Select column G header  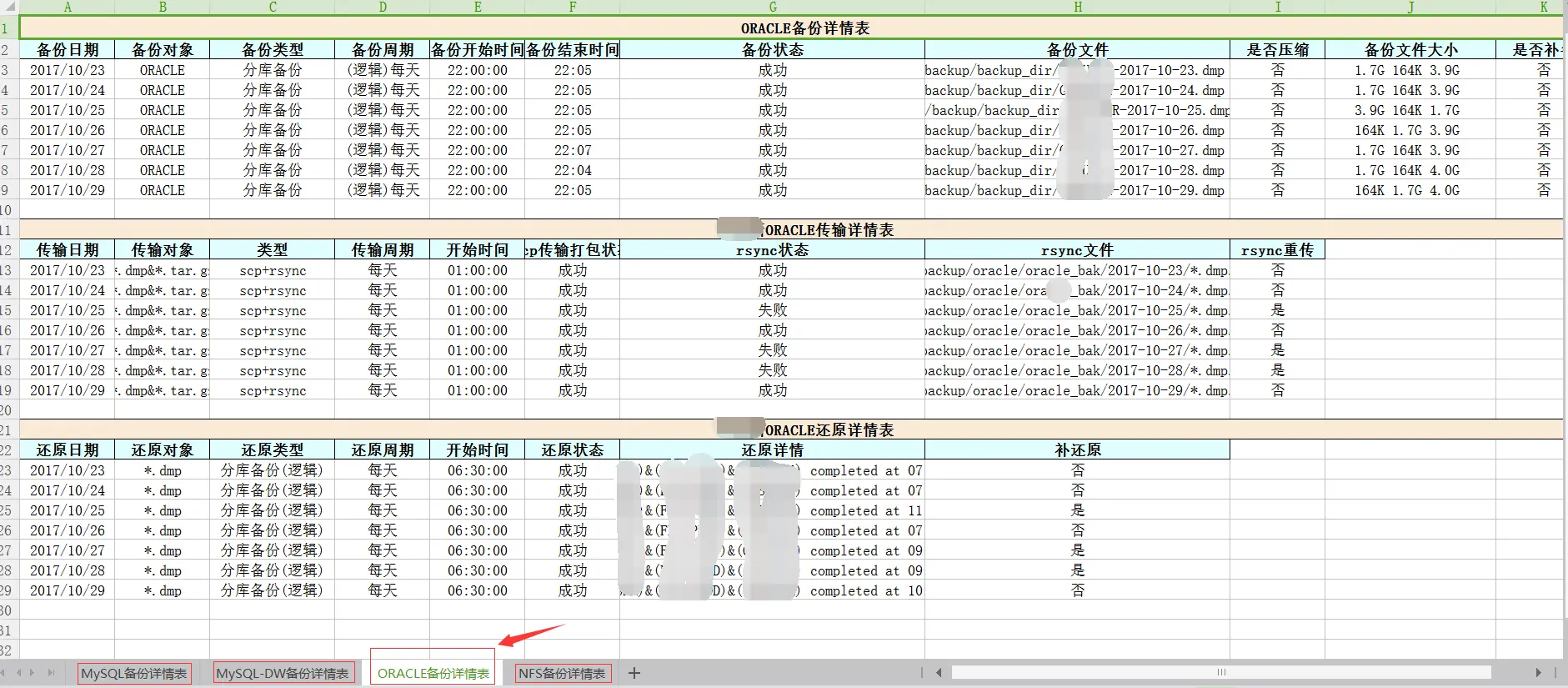(x=773, y=7)
